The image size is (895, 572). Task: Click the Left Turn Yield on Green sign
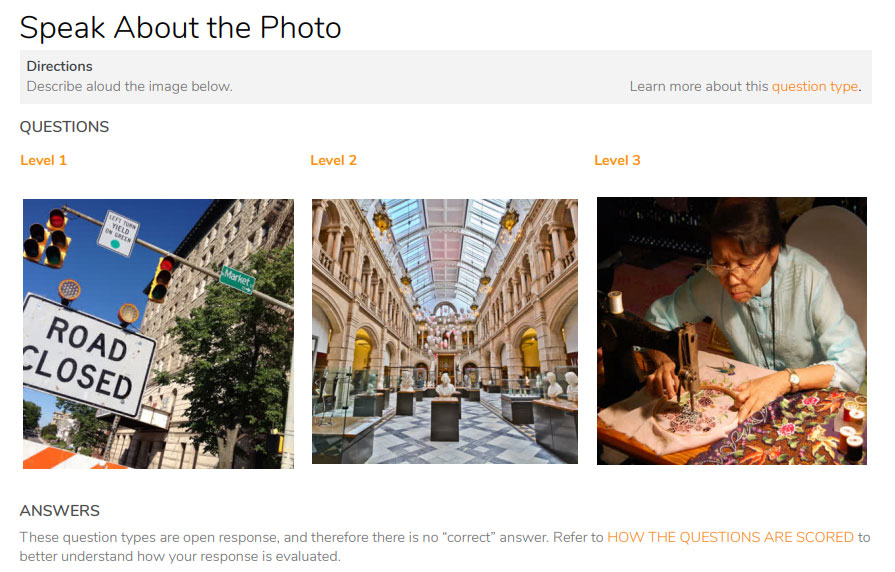[119, 233]
